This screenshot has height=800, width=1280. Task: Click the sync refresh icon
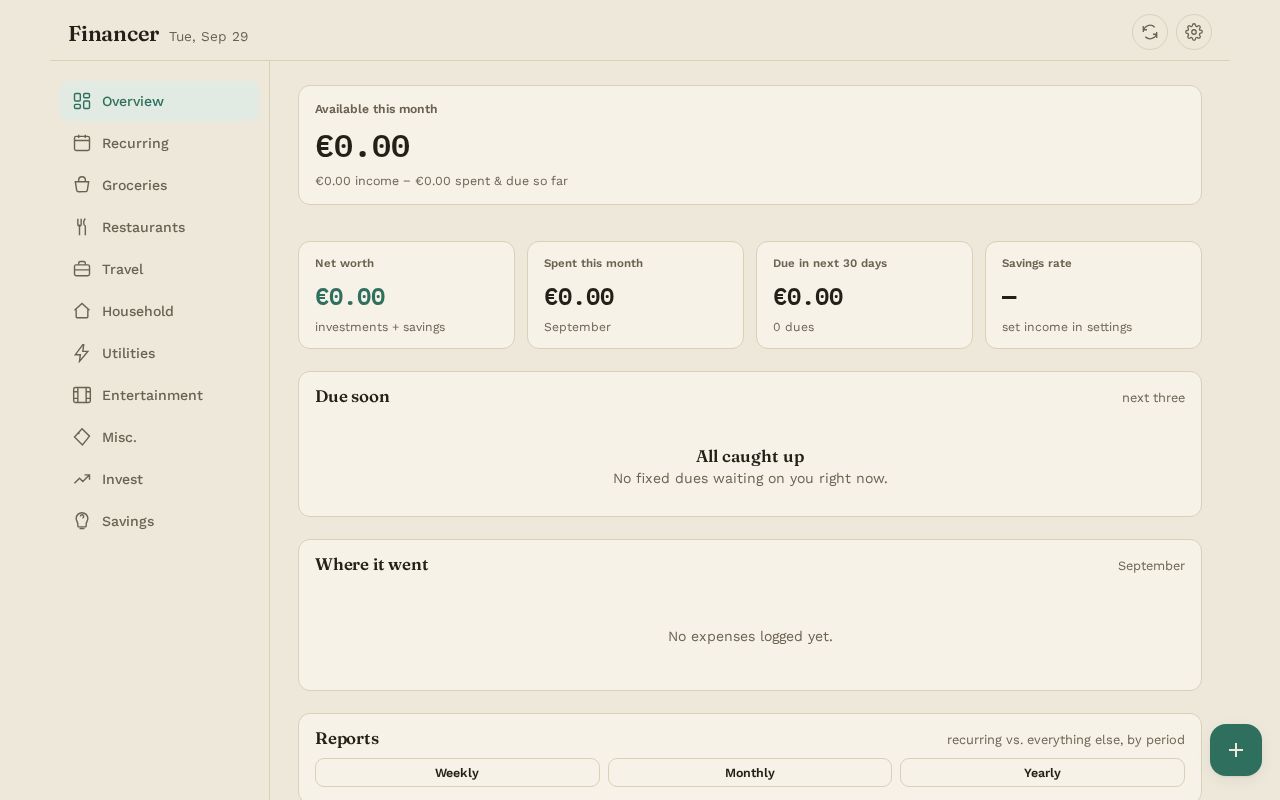coord(1150,32)
